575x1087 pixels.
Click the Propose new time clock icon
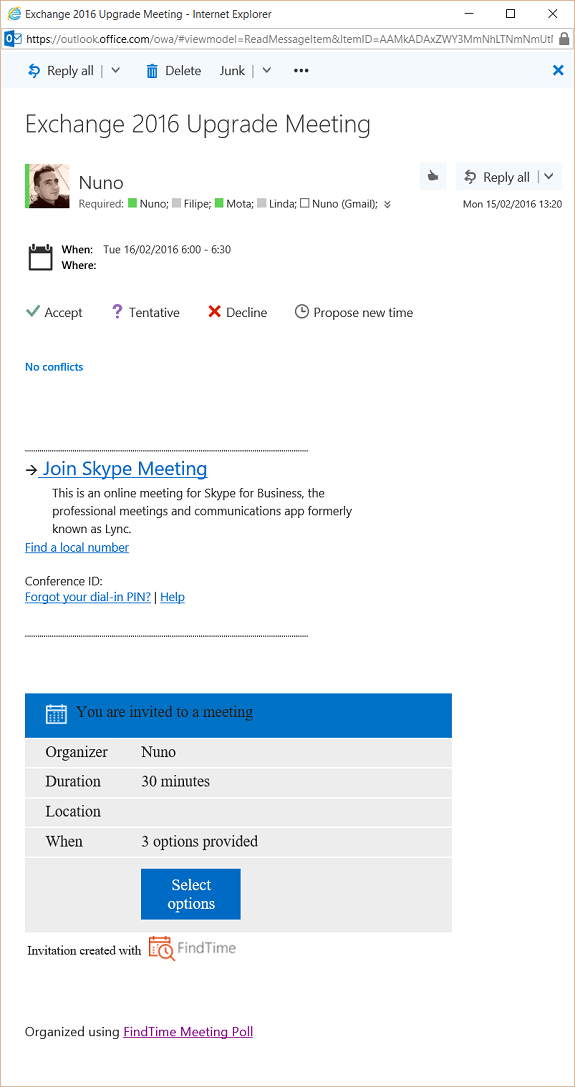pyautogui.click(x=301, y=312)
